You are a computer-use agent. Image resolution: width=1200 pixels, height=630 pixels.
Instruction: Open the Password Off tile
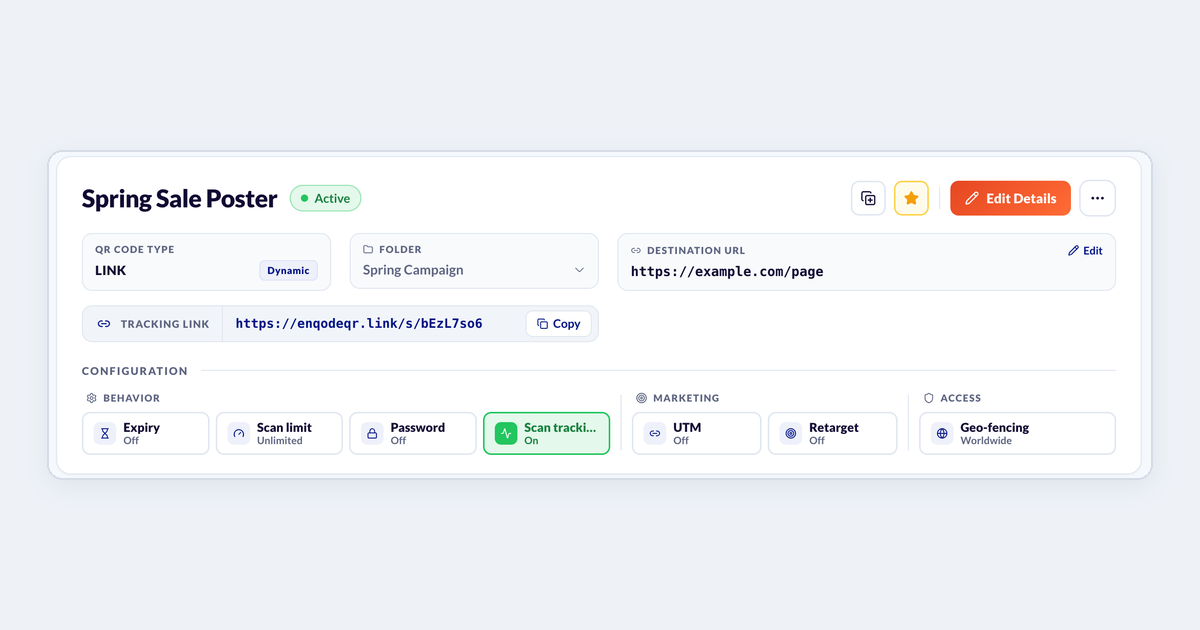pos(413,433)
